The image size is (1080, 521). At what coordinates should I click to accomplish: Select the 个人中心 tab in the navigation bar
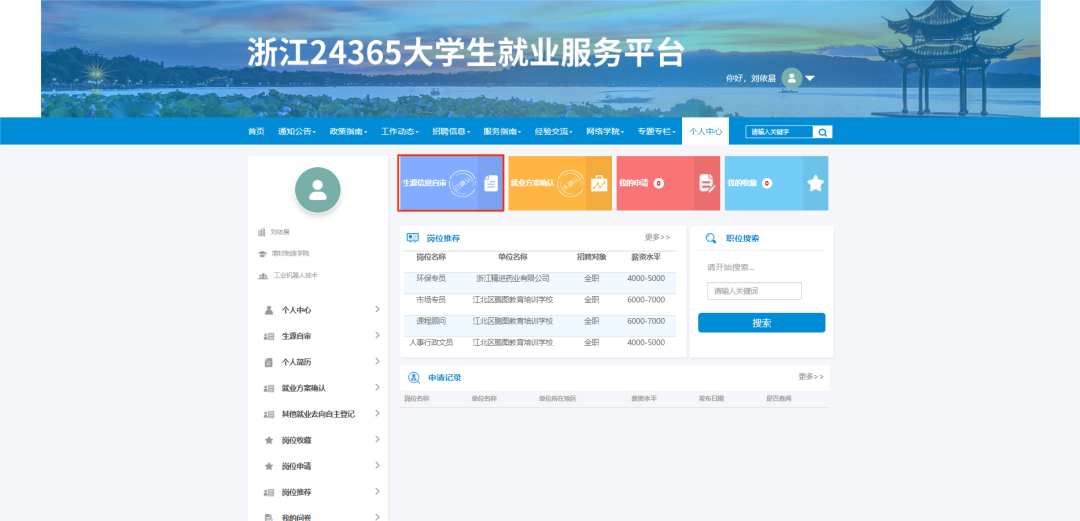[x=705, y=131]
